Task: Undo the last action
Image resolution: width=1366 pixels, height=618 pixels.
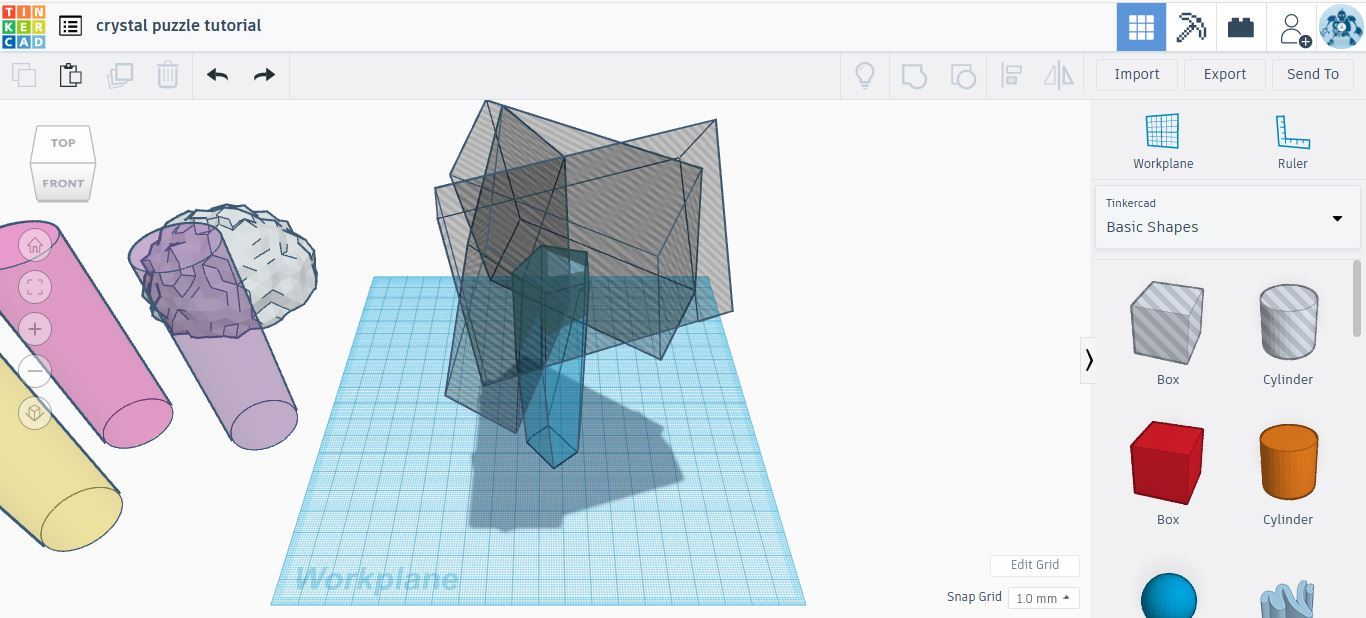Action: coord(217,75)
